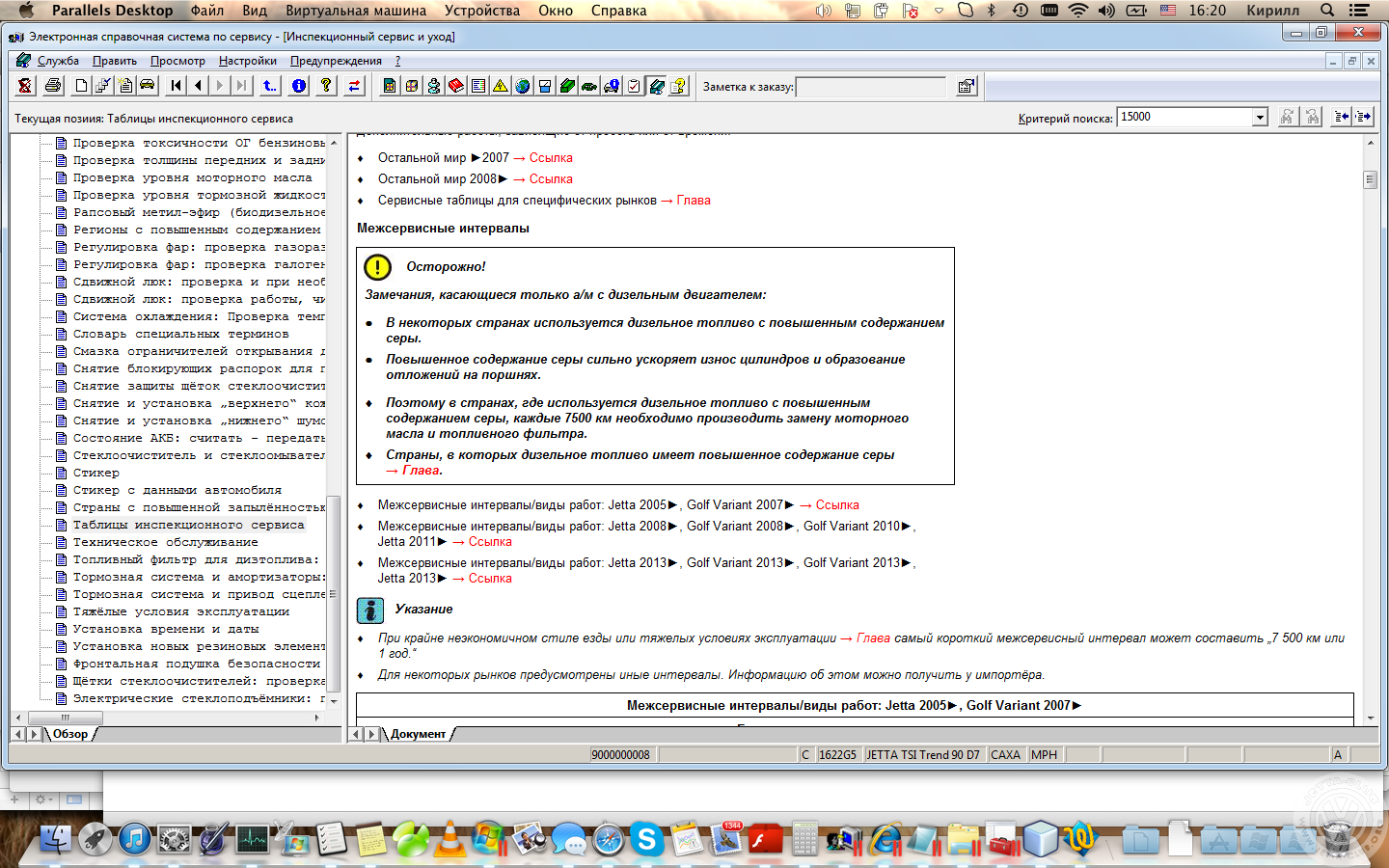Select Техническое обслуживание in the tree
This screenshot has height=868, width=1389.
165,542
